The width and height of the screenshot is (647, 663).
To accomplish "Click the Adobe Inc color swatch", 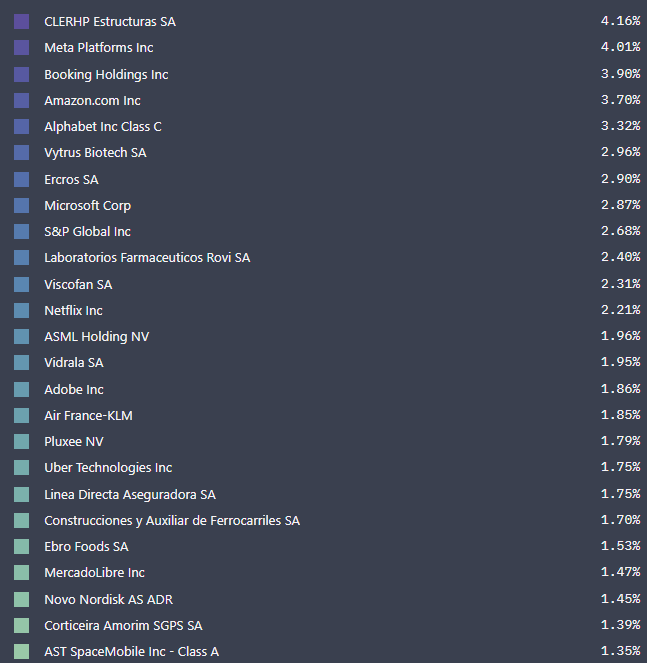I will coord(22,389).
